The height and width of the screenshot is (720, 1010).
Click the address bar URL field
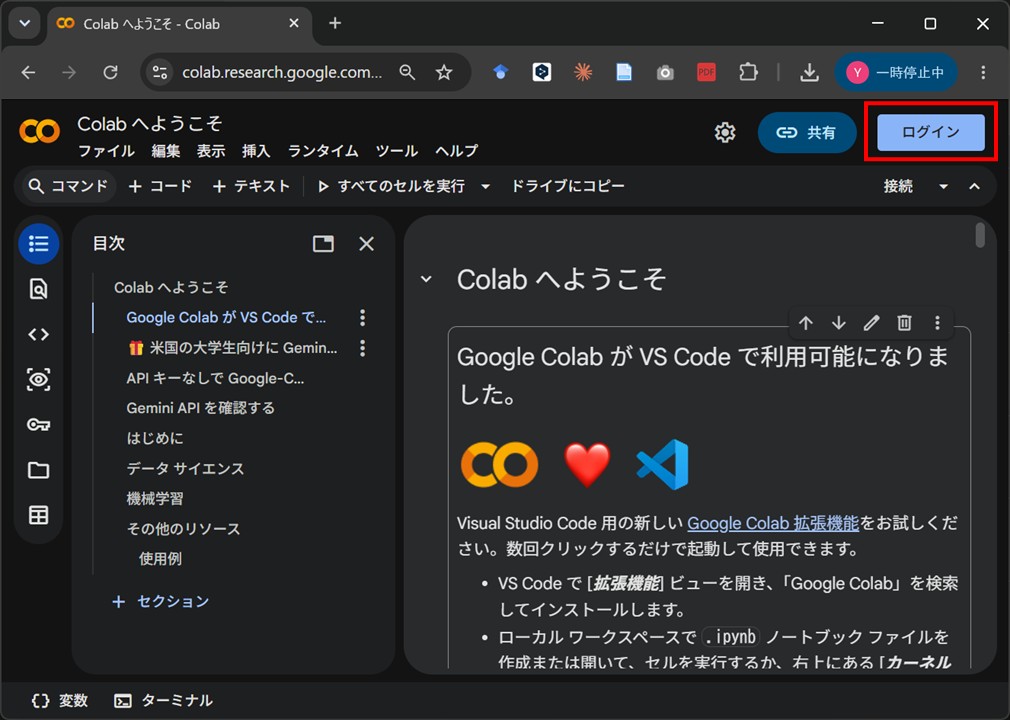281,72
